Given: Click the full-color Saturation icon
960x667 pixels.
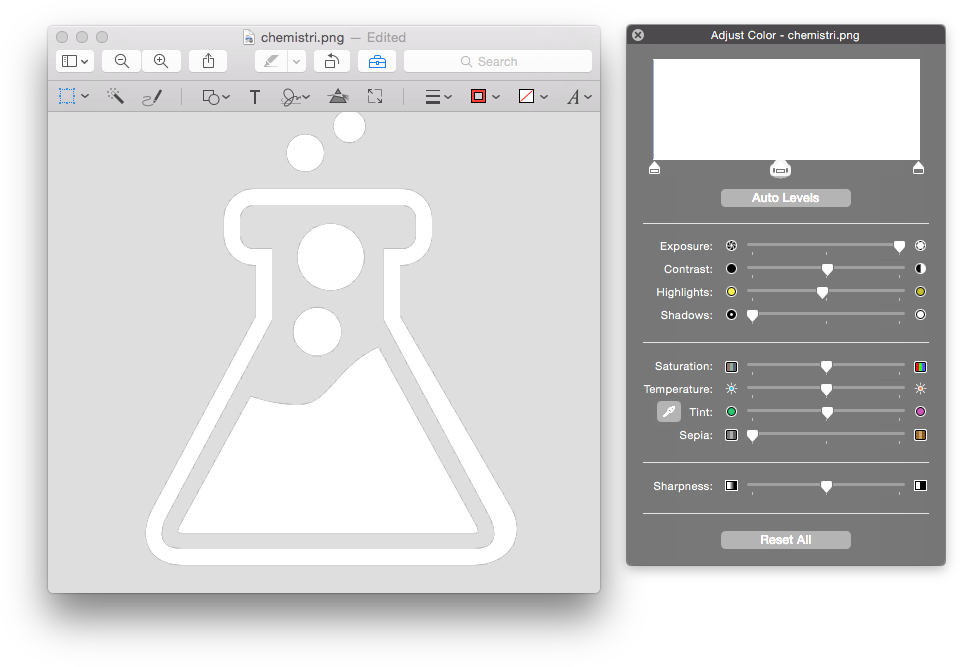Looking at the screenshot, I should [x=920, y=367].
